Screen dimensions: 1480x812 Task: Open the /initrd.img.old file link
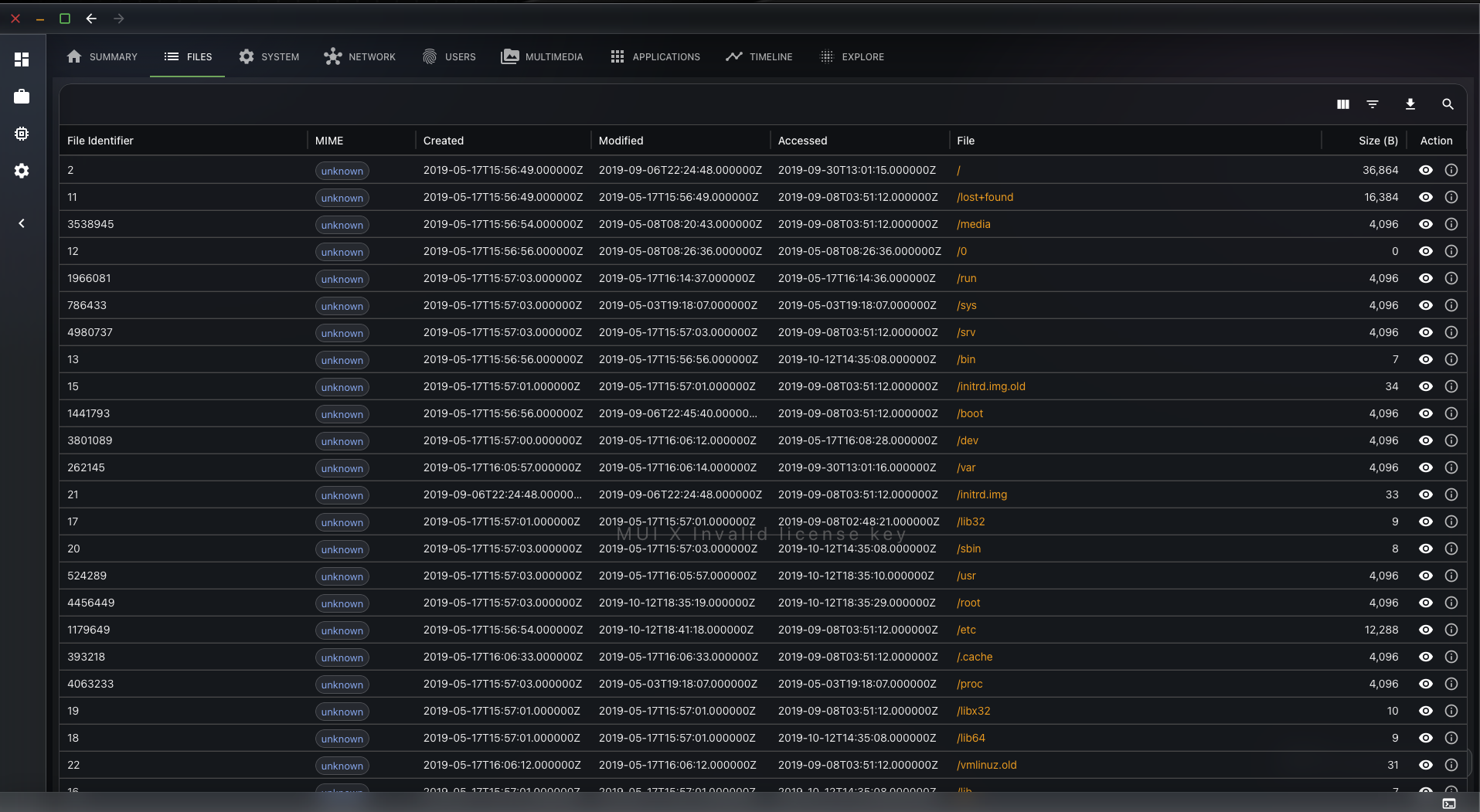(x=991, y=386)
